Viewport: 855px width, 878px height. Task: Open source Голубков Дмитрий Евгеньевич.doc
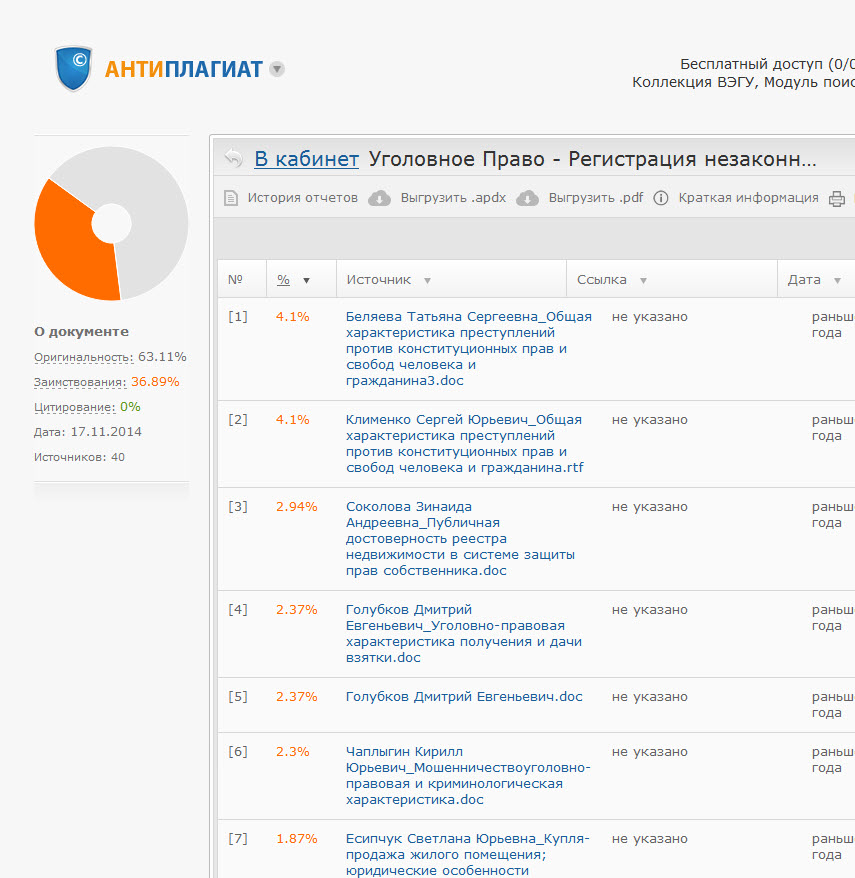coord(464,697)
